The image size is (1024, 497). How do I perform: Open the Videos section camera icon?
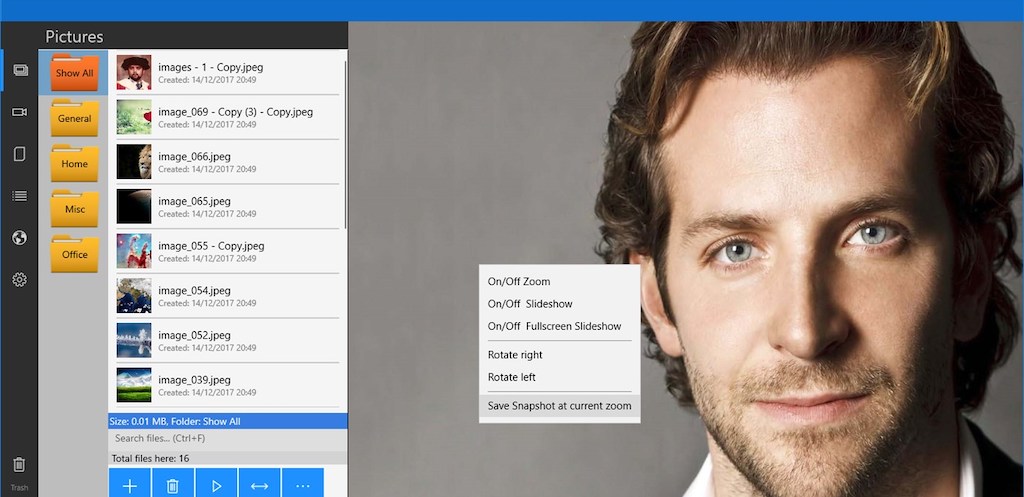pyautogui.click(x=19, y=112)
